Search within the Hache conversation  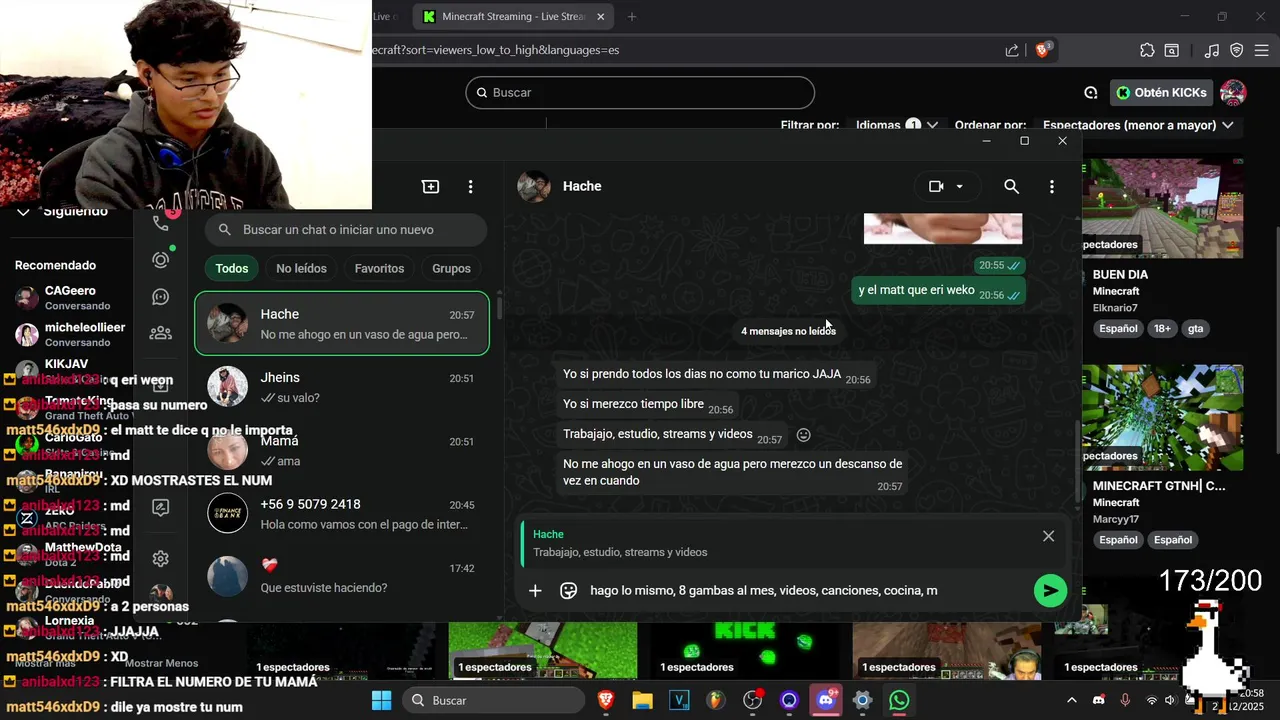pos(1011,186)
